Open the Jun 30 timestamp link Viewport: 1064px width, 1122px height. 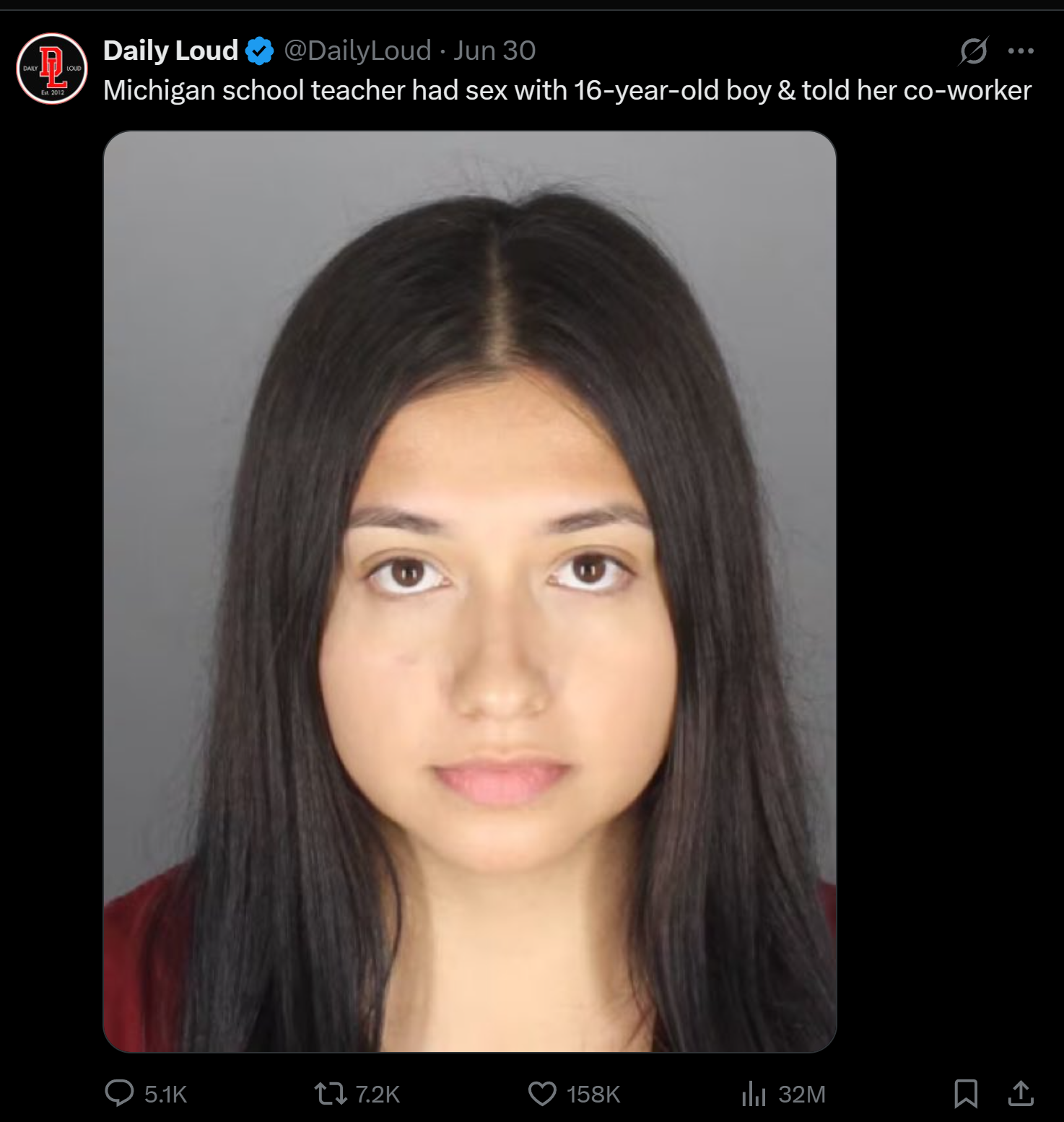click(x=494, y=51)
